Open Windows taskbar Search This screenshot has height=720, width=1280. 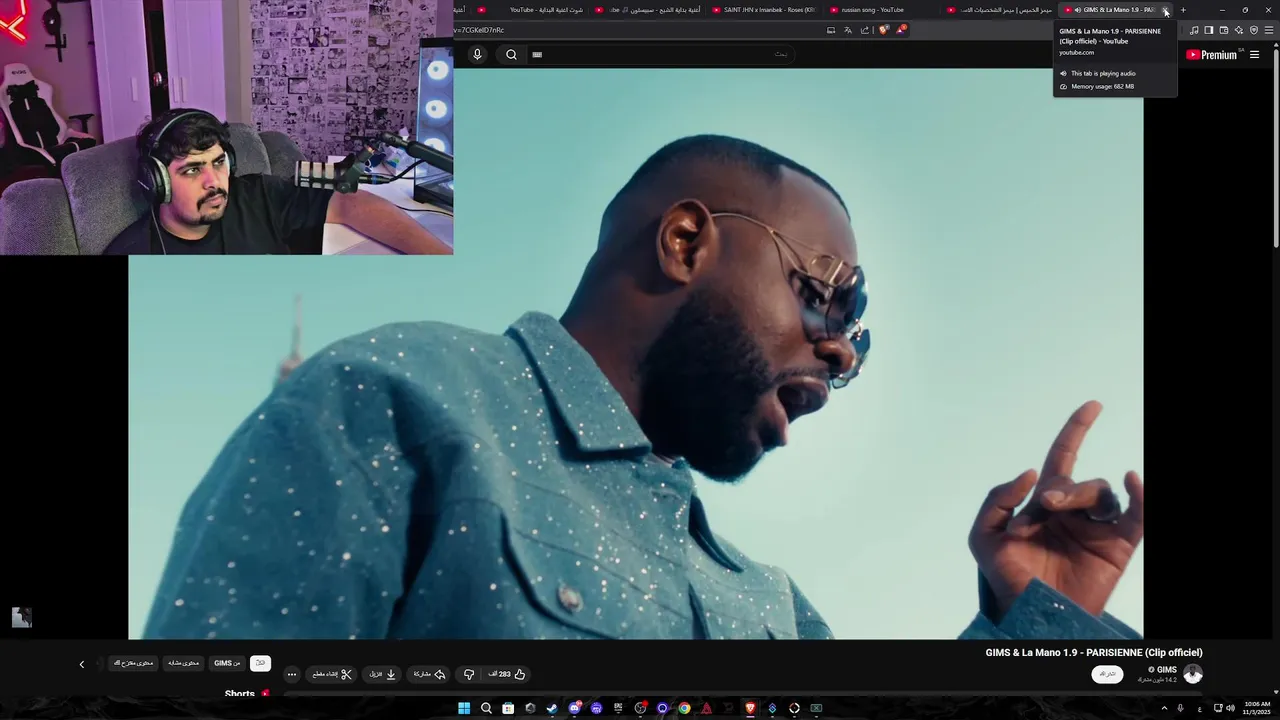[486, 708]
